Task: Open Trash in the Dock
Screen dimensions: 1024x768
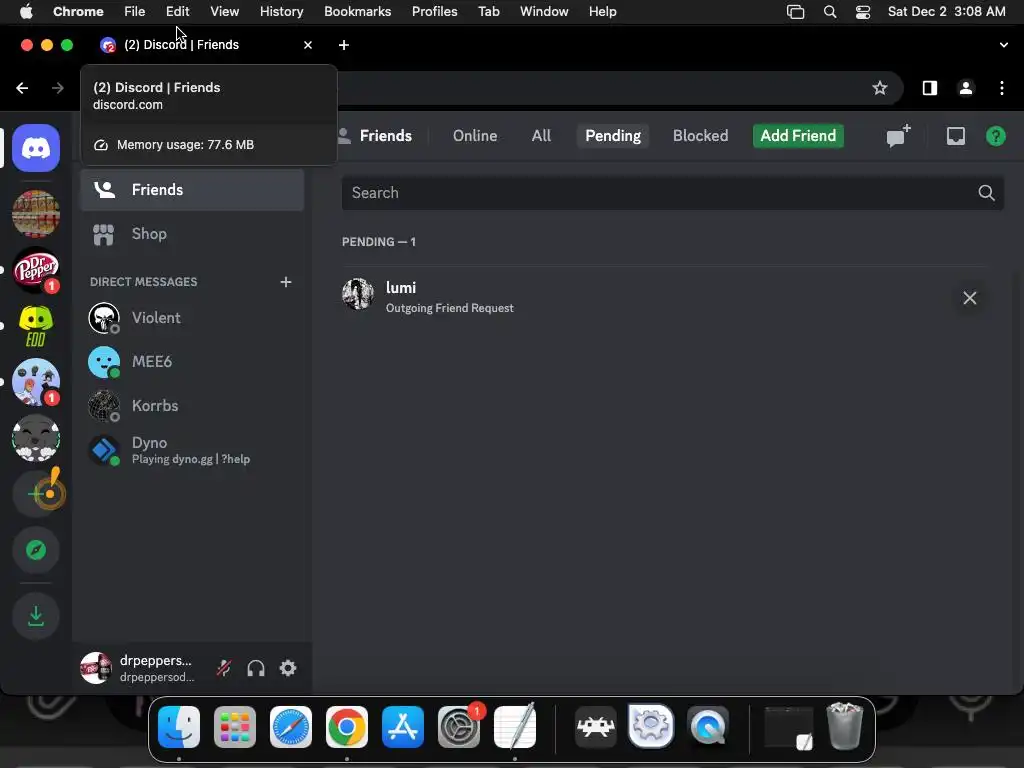Action: tap(844, 726)
